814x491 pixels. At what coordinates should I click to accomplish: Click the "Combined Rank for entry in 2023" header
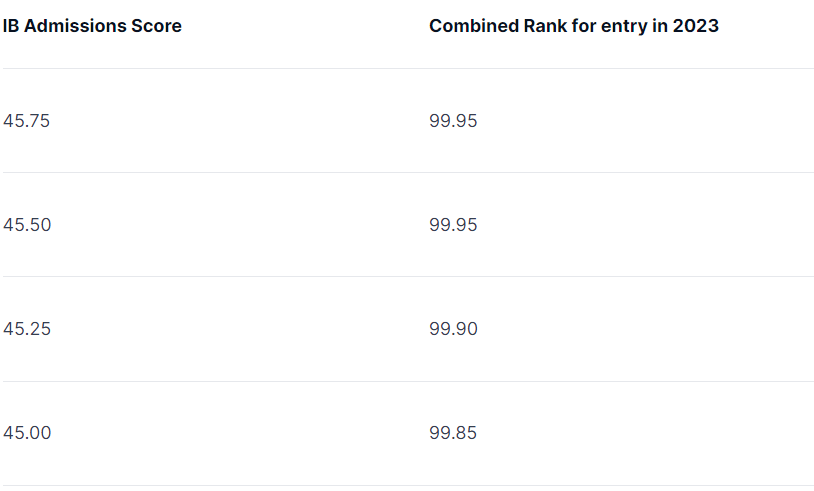(x=574, y=26)
